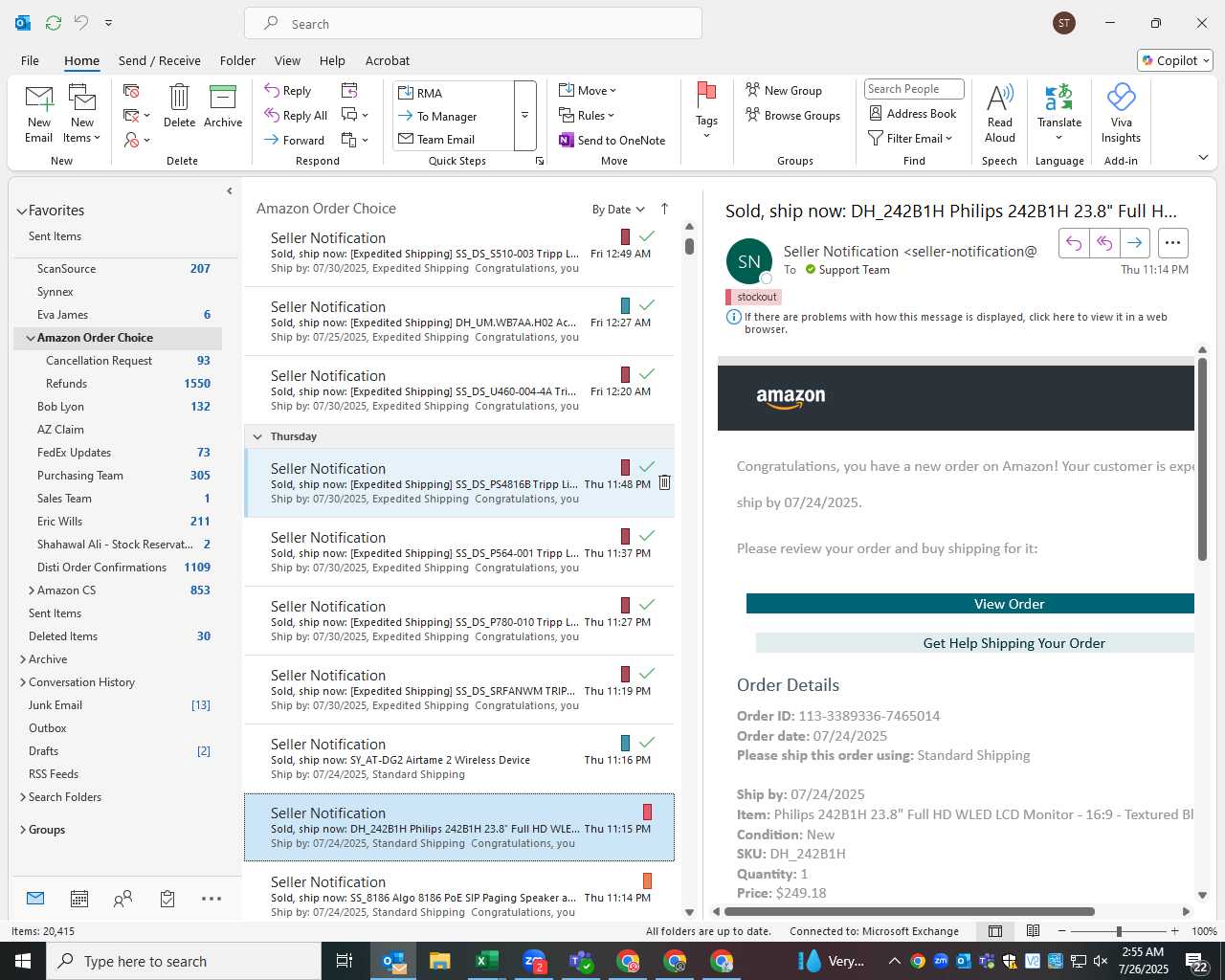Click New Group icon
Viewport: 1225px width, 980px height.
(753, 90)
